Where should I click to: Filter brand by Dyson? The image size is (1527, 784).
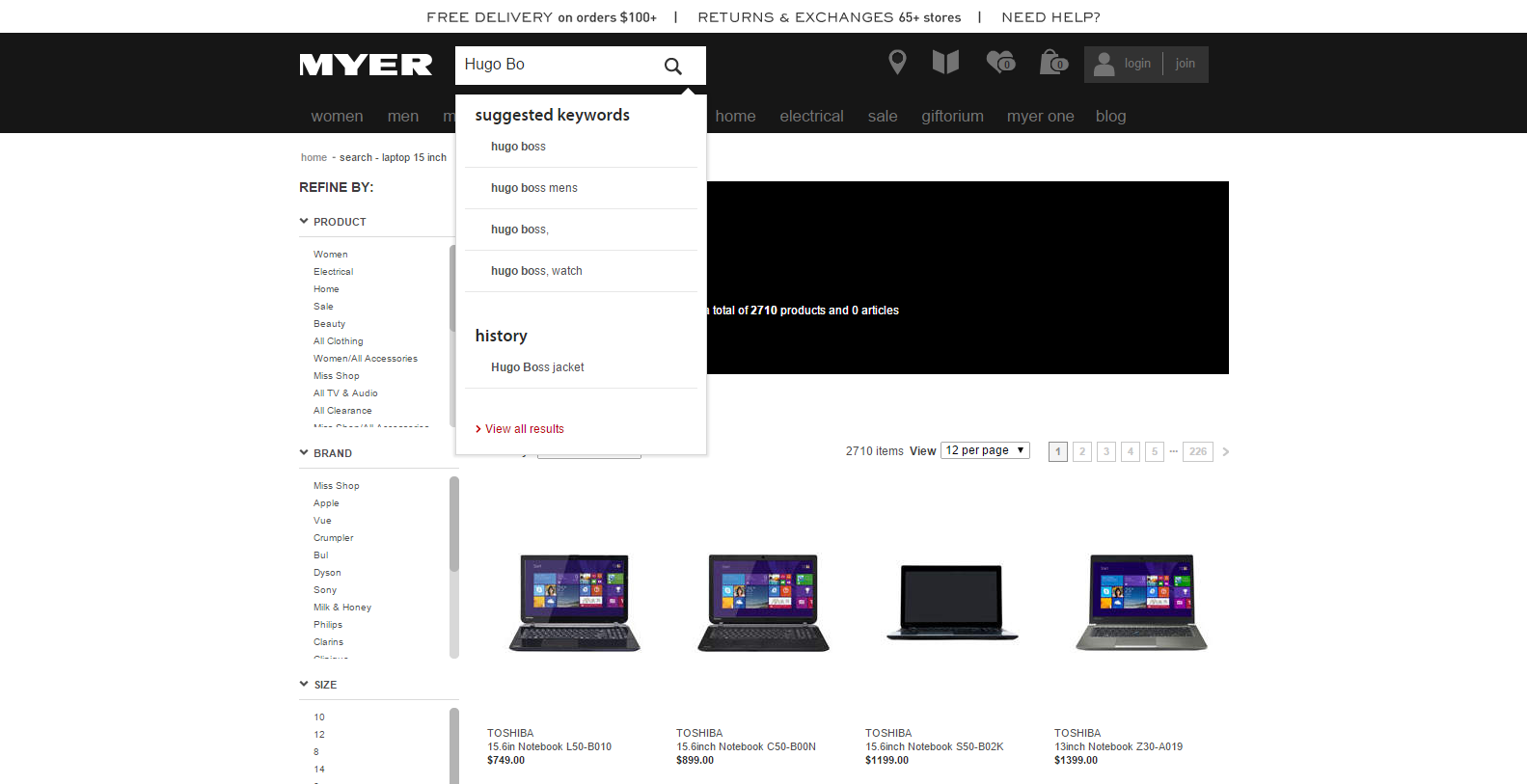(327, 573)
